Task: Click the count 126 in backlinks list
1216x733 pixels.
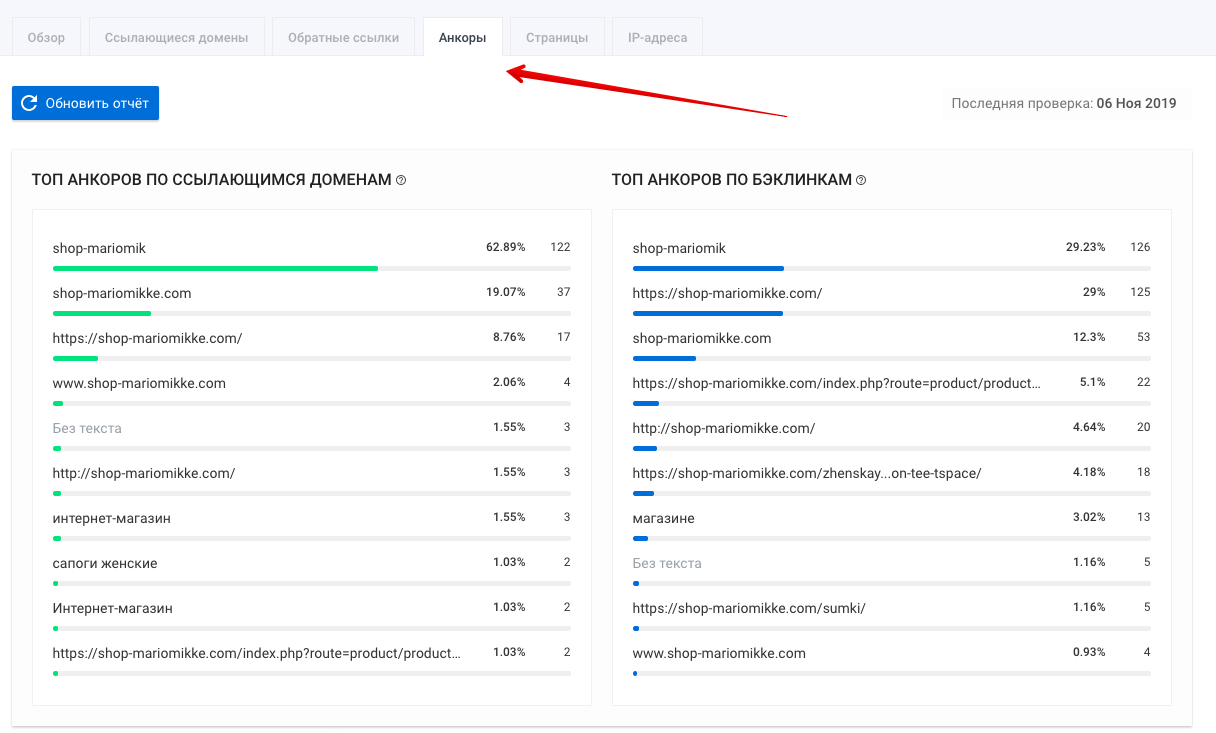Action: pyautogui.click(x=1140, y=247)
